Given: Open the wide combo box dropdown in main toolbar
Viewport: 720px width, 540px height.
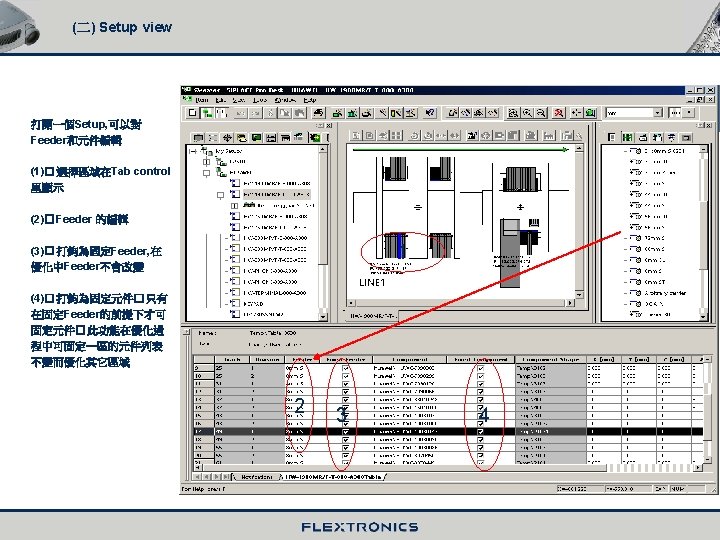Looking at the screenshot, I should coord(658,112).
